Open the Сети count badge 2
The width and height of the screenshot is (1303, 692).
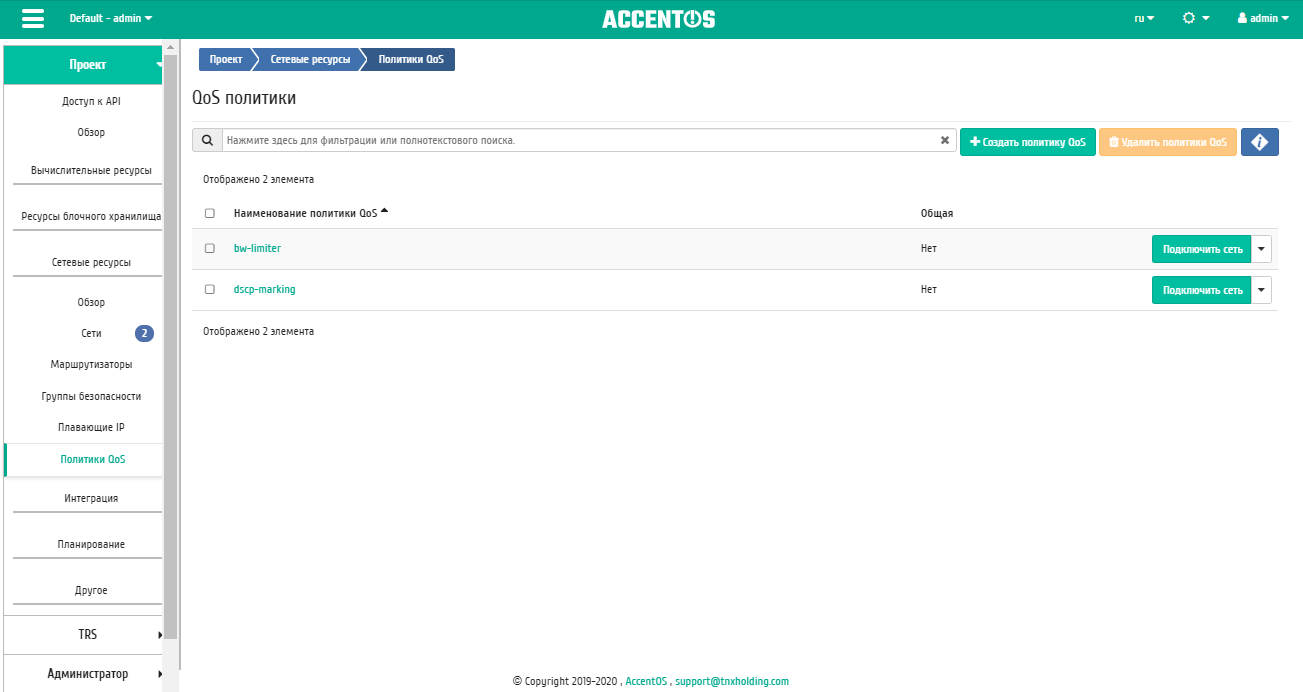coord(144,333)
